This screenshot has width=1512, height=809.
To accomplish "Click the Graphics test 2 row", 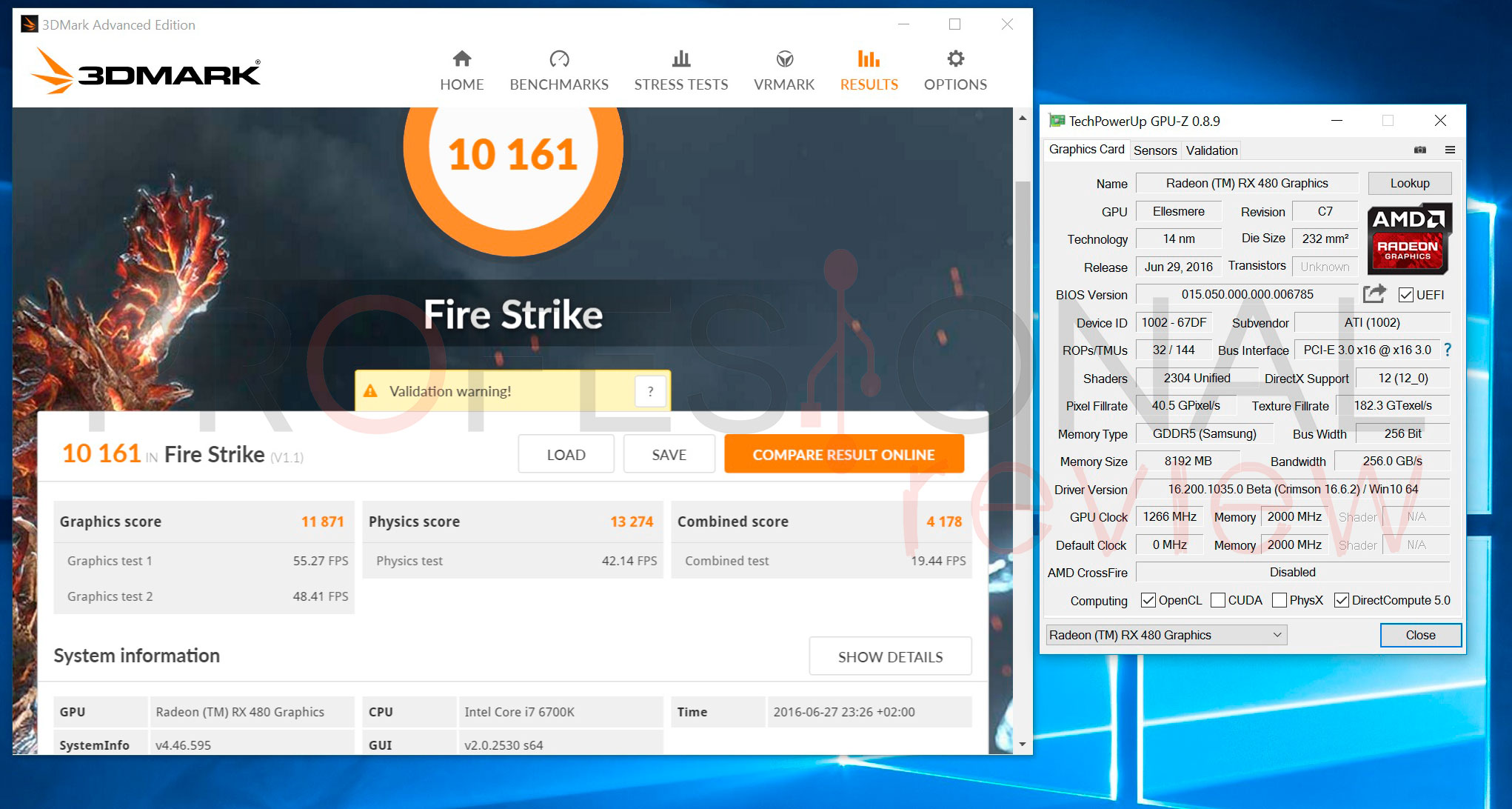I will (204, 596).
